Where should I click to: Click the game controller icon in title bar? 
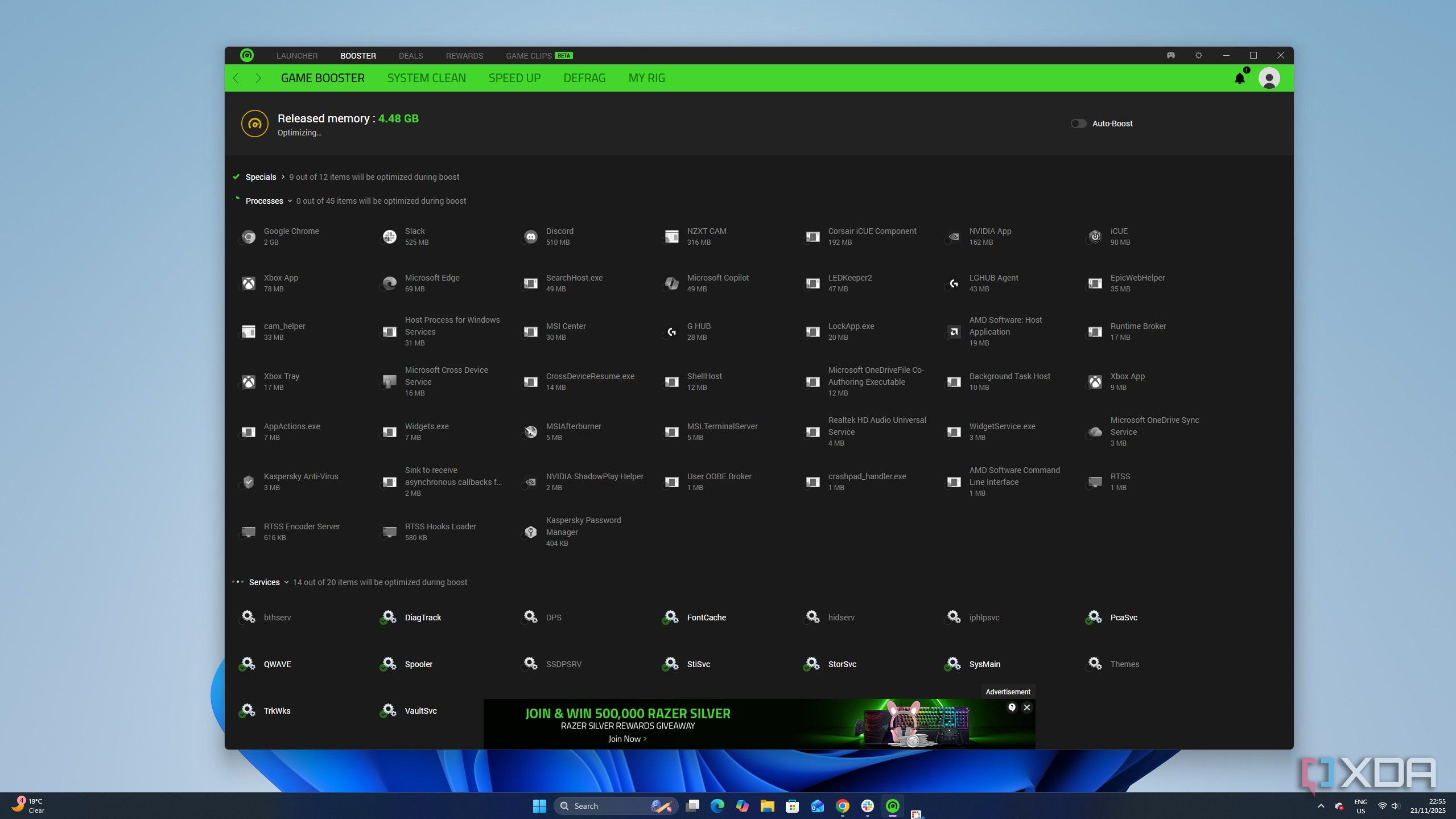1170,55
